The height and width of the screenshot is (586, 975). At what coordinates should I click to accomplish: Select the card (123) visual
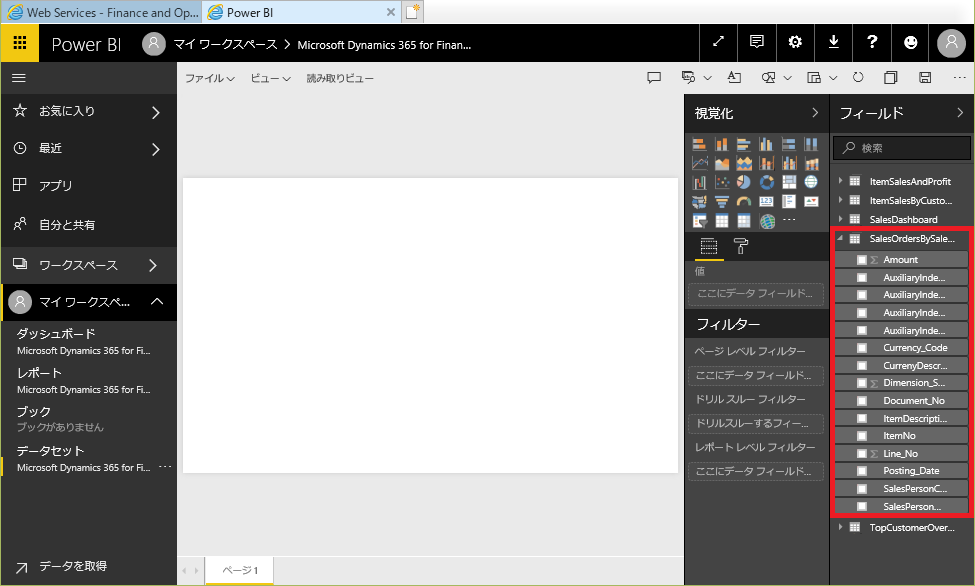click(766, 202)
